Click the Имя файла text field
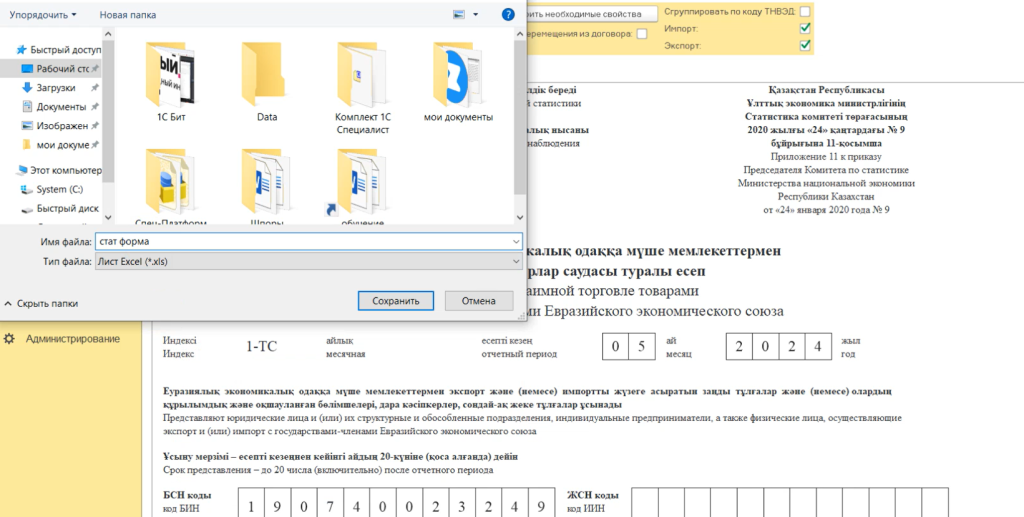1024x517 pixels. (300, 242)
